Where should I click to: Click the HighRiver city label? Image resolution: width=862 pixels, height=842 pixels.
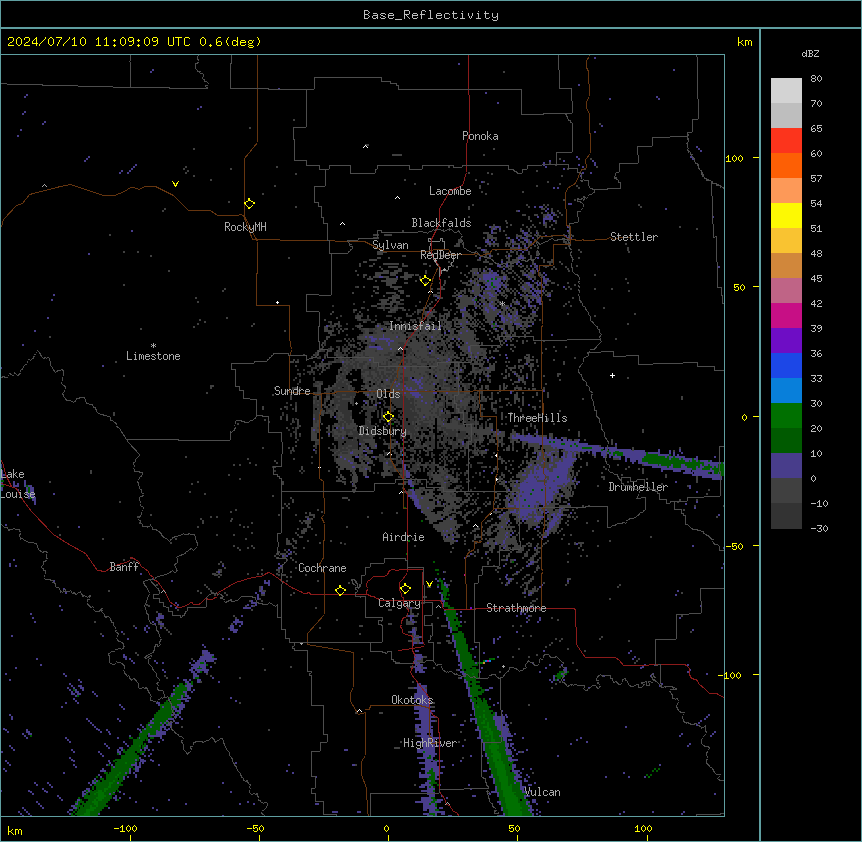pos(430,743)
